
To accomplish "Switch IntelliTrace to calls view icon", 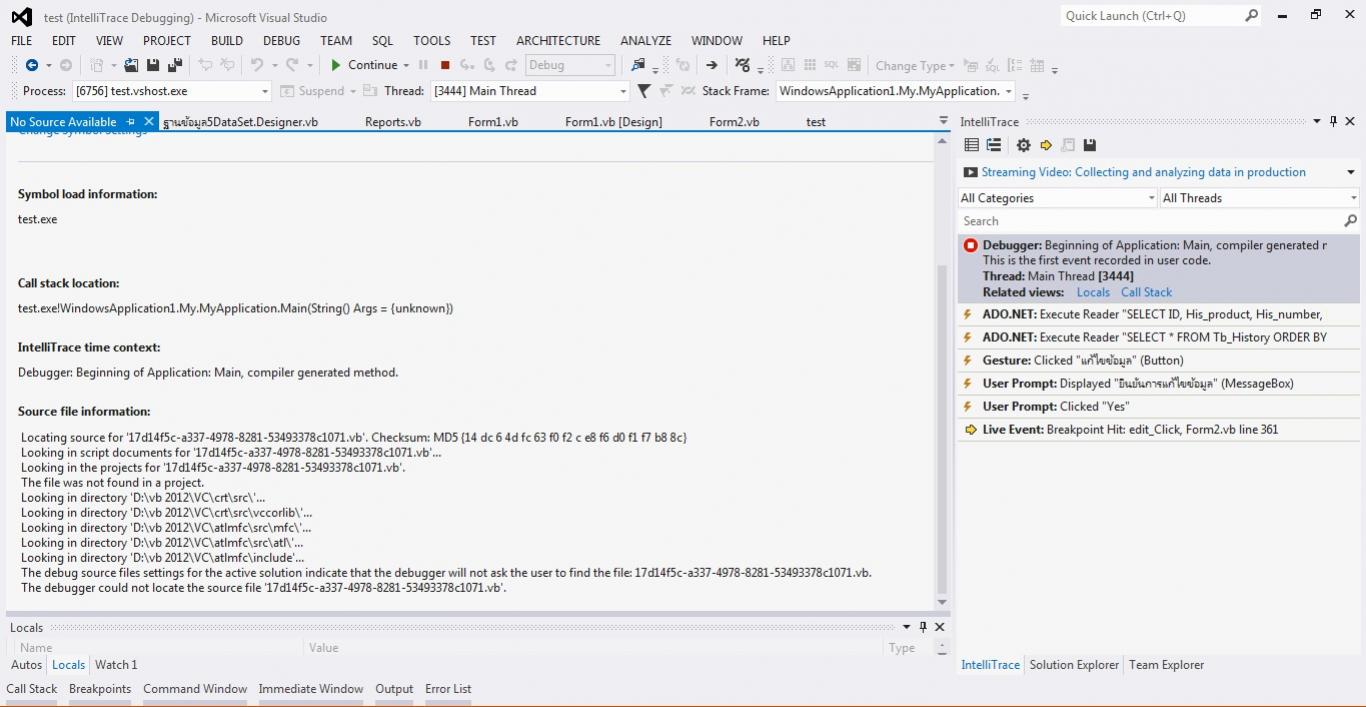I will 994,145.
